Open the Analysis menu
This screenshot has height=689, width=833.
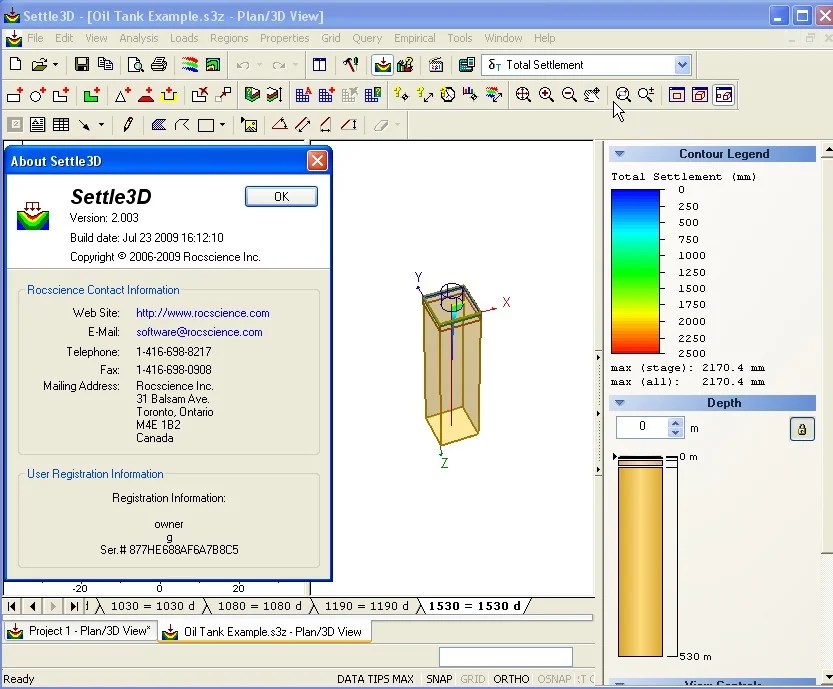point(139,38)
